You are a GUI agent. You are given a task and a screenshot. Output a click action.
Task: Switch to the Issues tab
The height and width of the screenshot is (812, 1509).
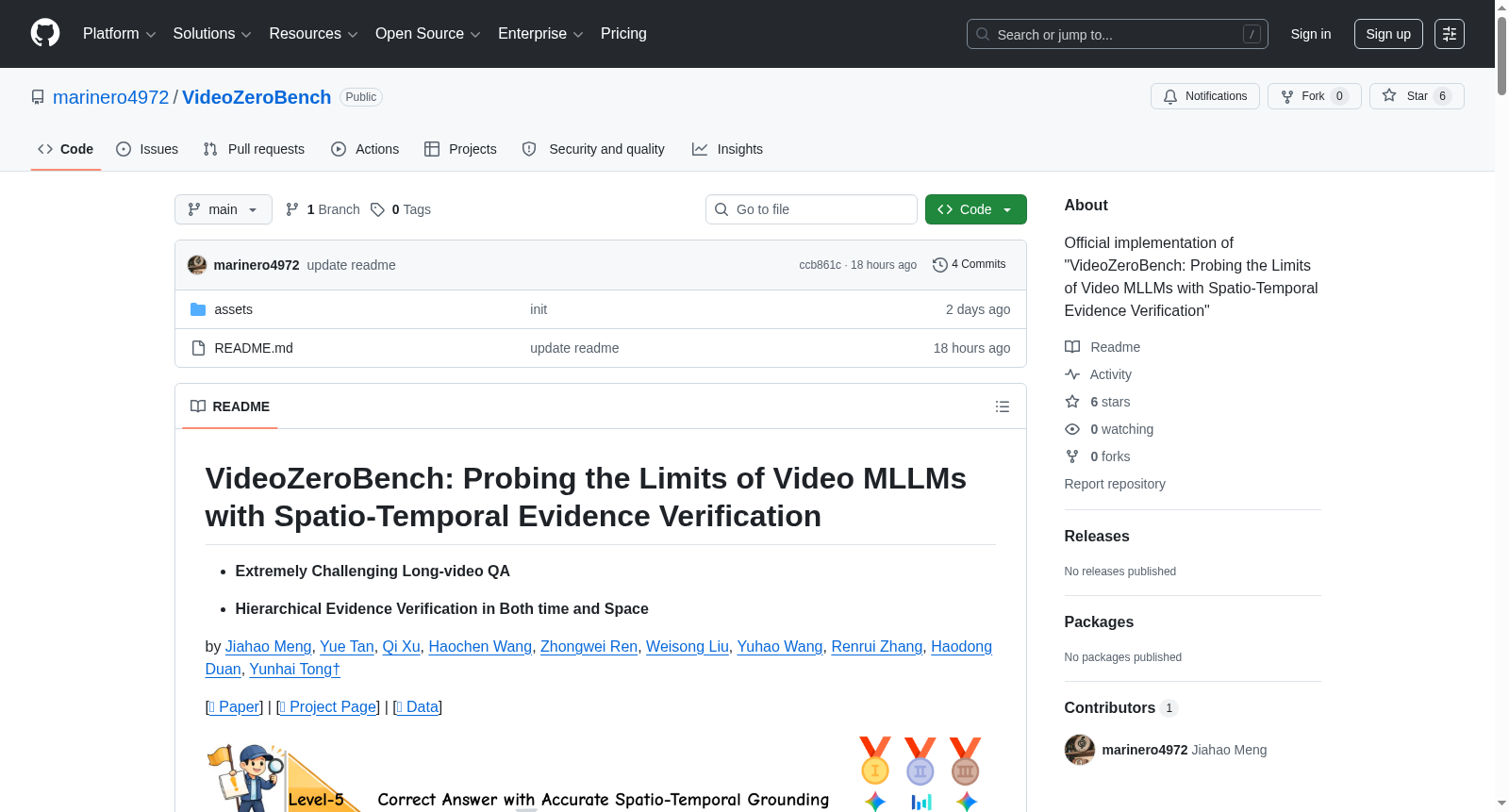[x=147, y=149]
